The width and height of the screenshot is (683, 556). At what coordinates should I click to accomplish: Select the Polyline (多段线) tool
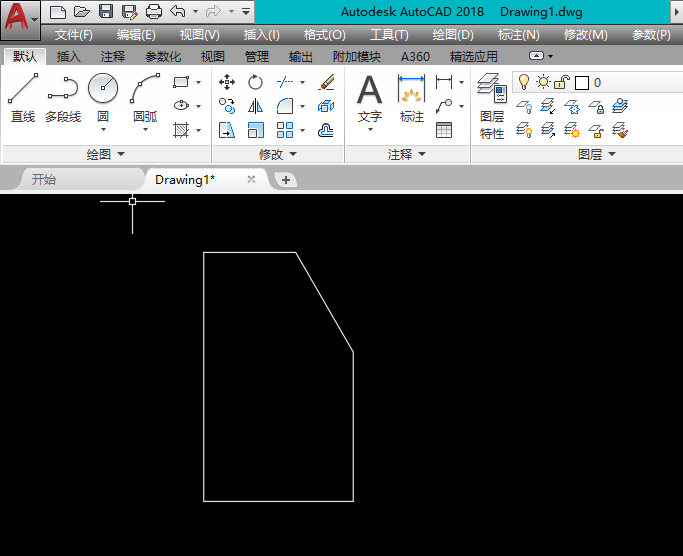point(63,98)
